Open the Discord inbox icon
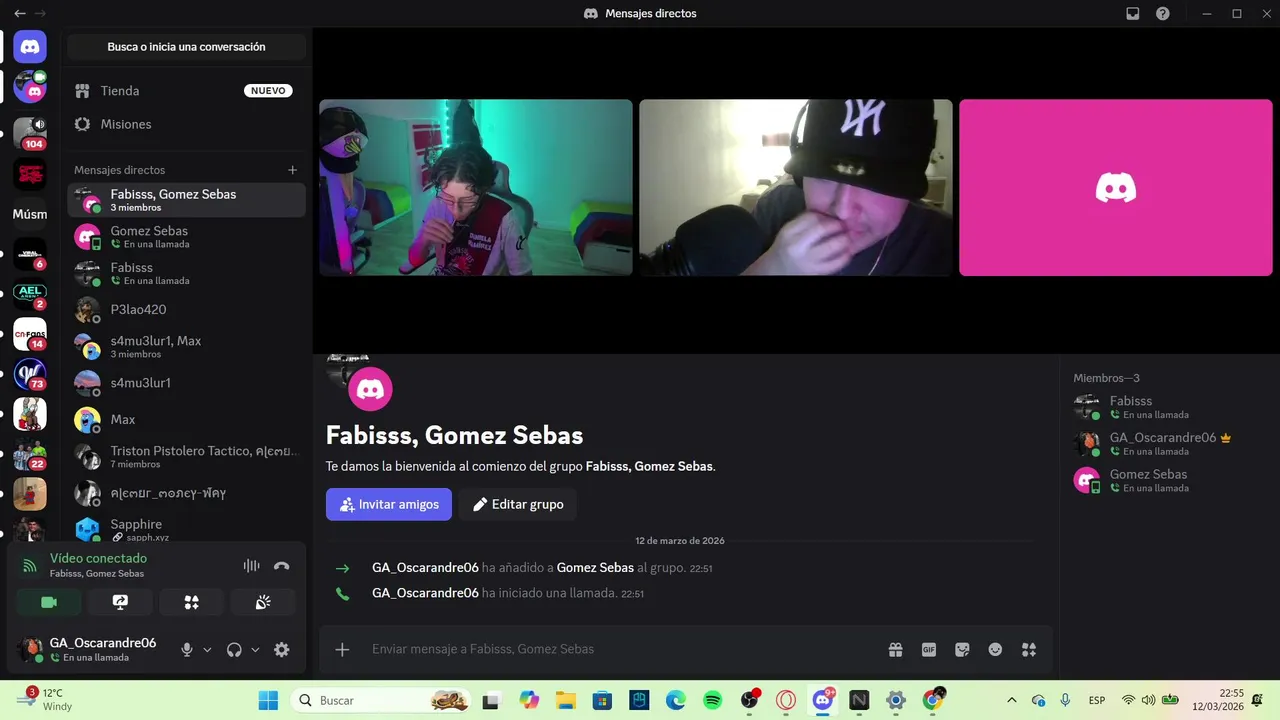 coord(1133,14)
